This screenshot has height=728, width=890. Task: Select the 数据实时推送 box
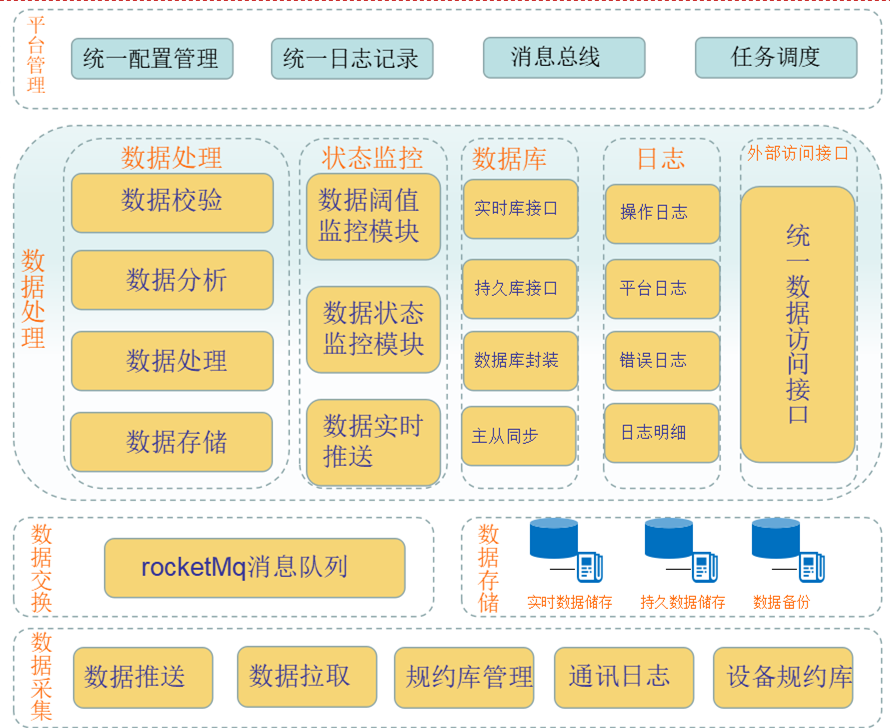point(373,442)
